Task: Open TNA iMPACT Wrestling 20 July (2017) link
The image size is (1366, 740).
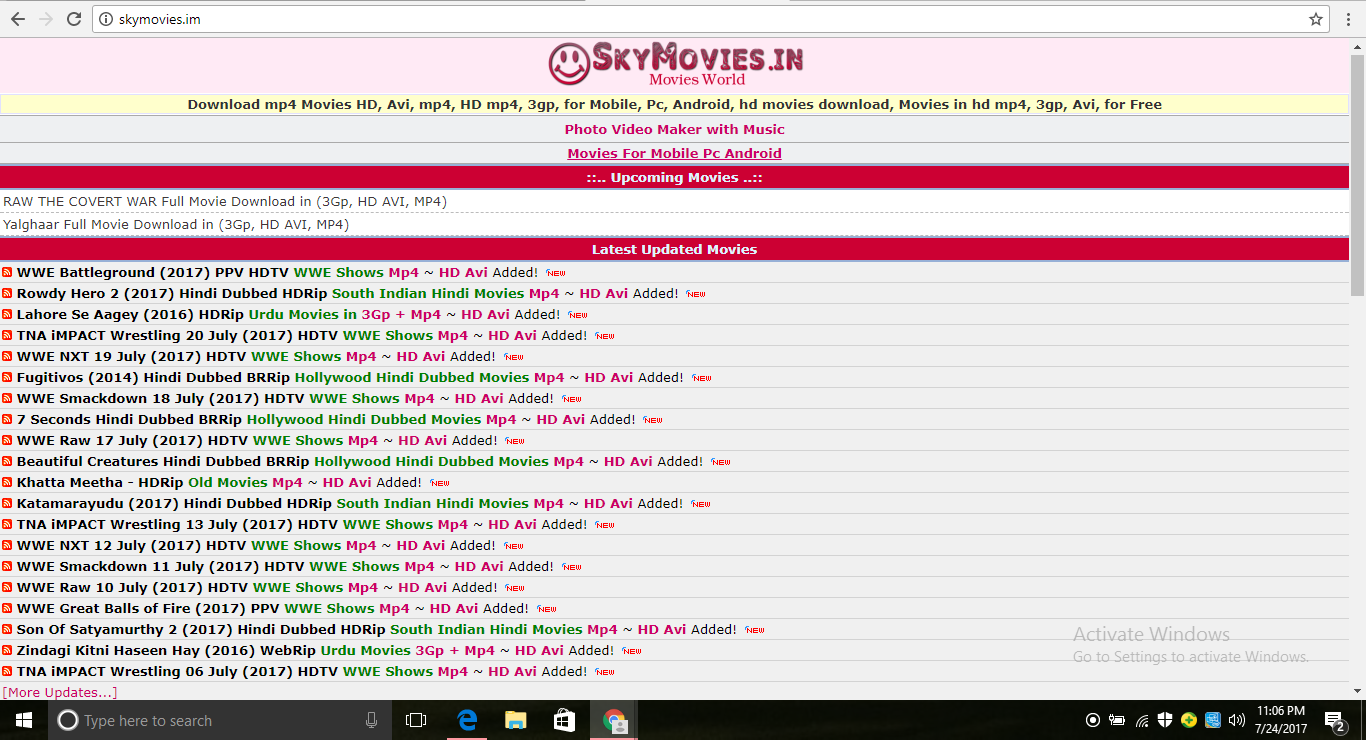Action: click(177, 335)
